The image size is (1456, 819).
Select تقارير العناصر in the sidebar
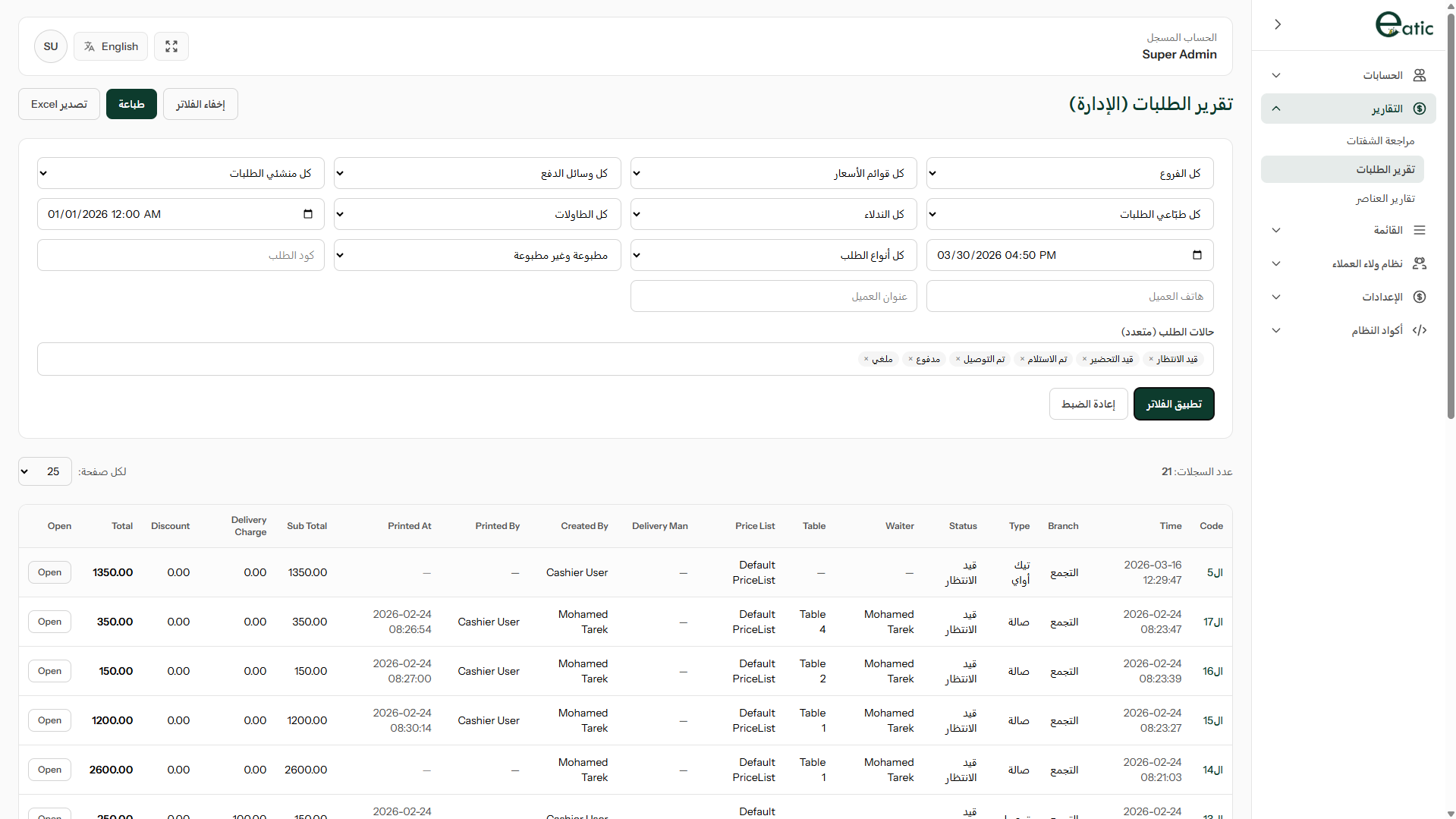tap(1385, 199)
